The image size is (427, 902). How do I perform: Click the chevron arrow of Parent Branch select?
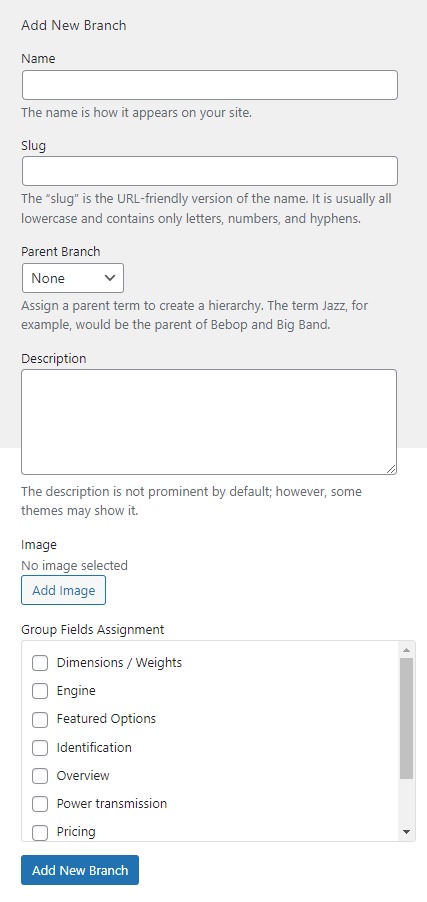coord(110,278)
